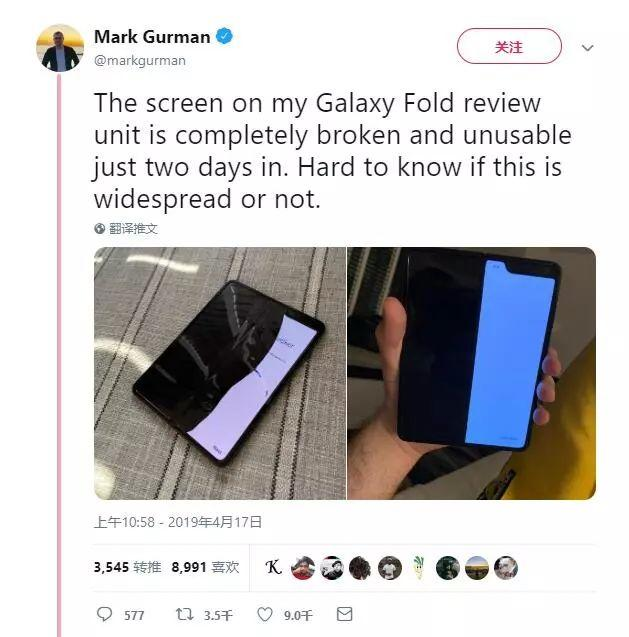Click the globe icon beside translate

(100, 229)
